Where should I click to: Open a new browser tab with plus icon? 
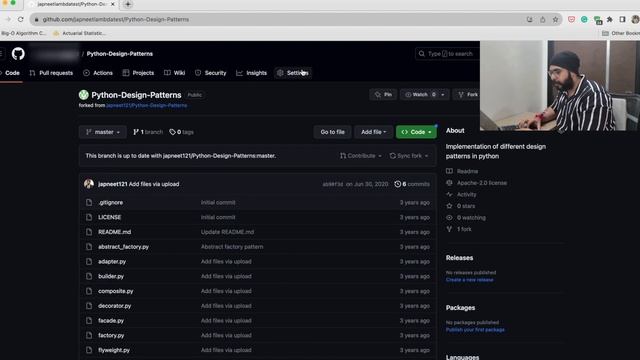point(128,4)
